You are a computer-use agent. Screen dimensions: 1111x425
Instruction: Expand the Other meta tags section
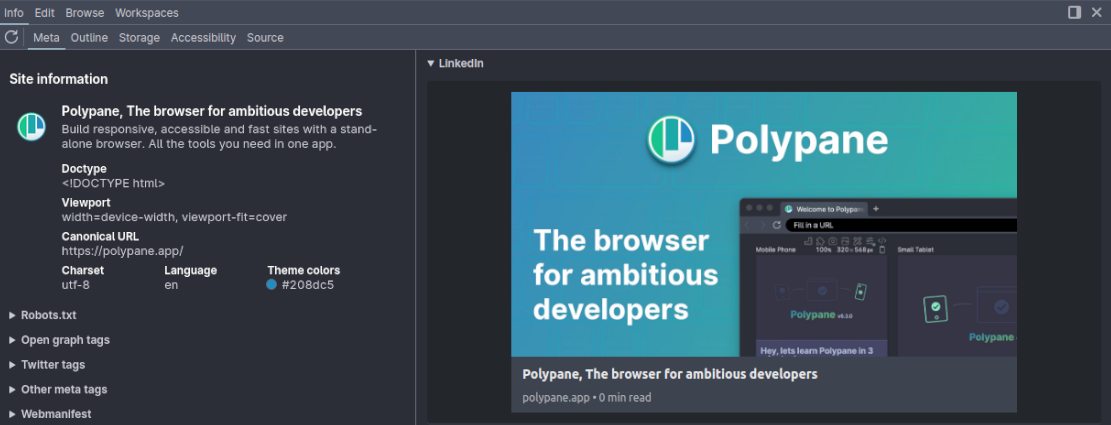click(x=58, y=390)
